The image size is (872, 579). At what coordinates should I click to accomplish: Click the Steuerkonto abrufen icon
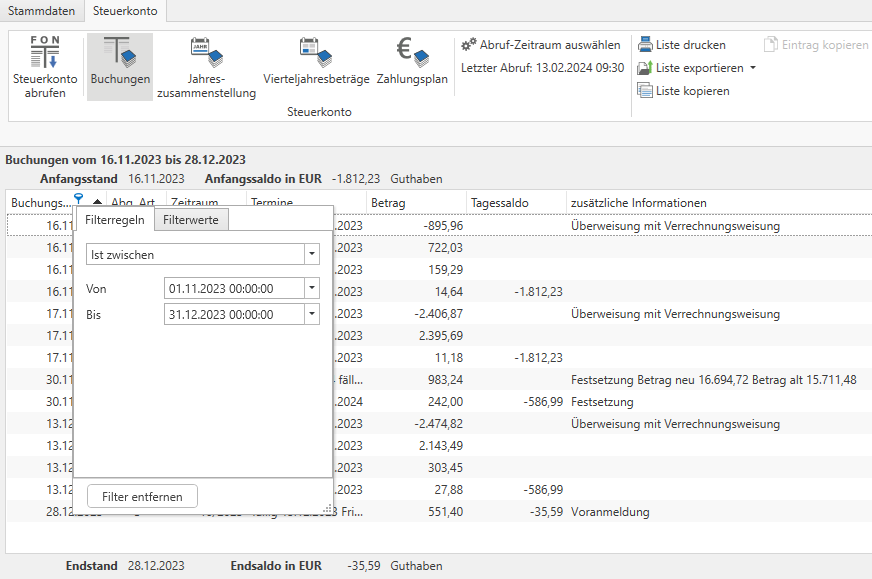(x=45, y=52)
